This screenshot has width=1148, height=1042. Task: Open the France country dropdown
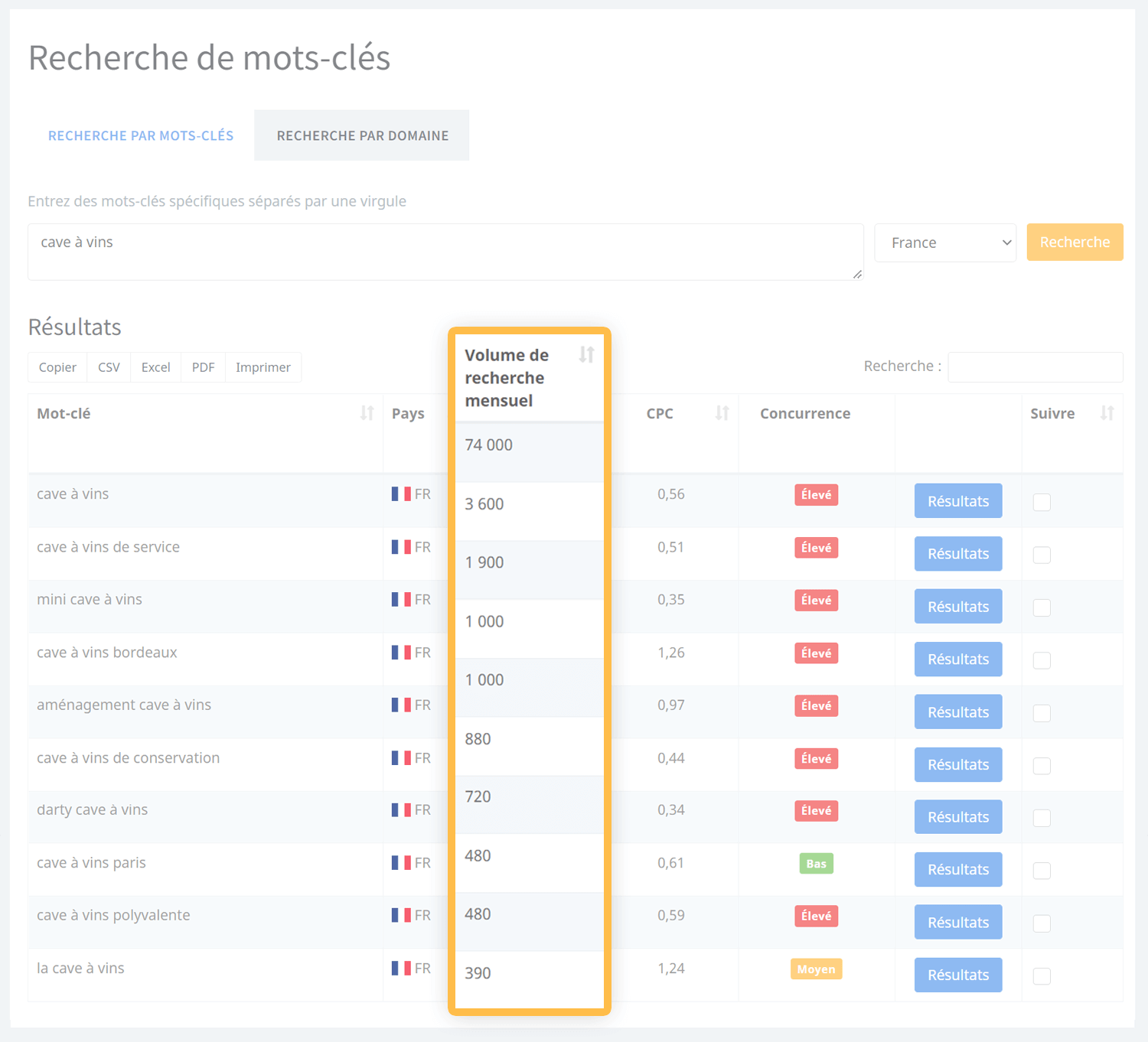pyautogui.click(x=945, y=243)
